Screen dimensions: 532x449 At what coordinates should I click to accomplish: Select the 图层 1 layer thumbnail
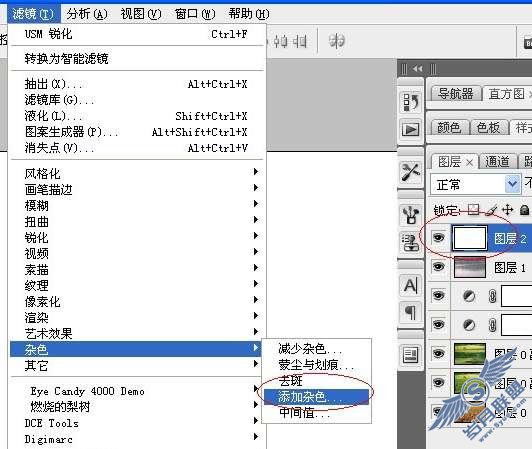pos(470,267)
